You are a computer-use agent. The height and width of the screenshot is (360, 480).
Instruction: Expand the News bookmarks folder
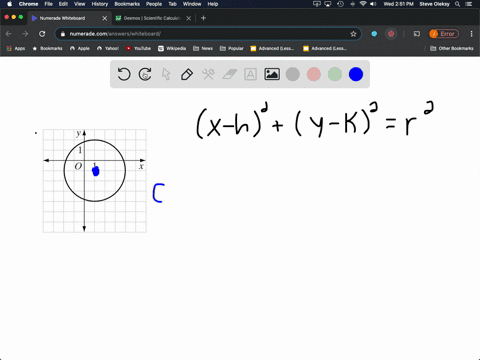tap(203, 48)
